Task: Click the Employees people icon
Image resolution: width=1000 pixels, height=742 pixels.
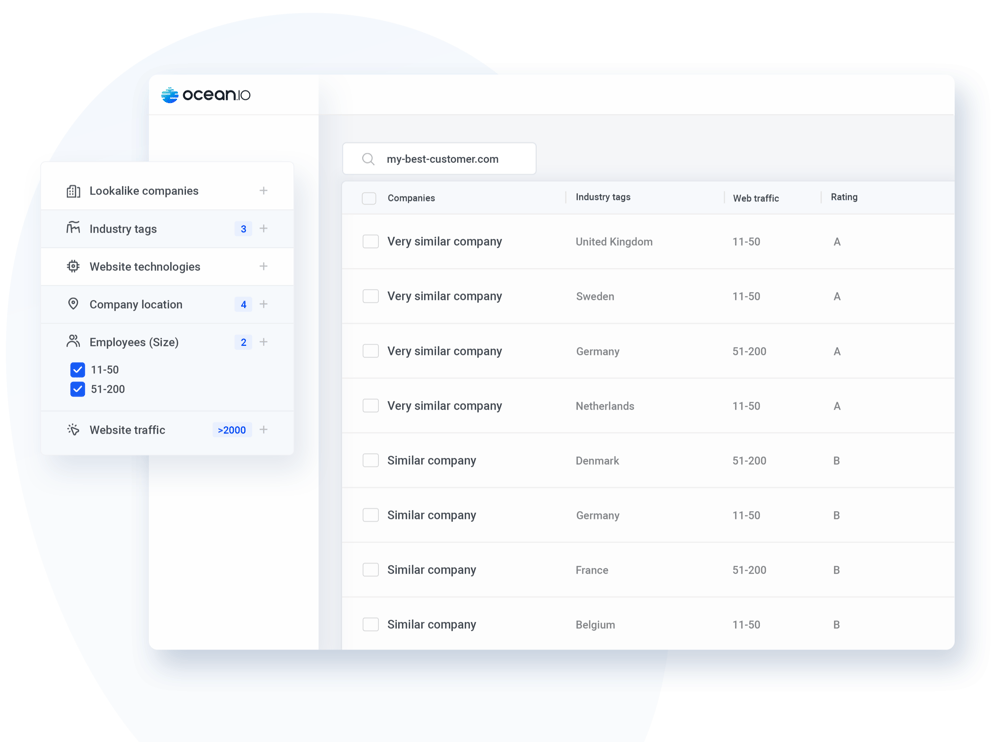Action: (x=73, y=341)
